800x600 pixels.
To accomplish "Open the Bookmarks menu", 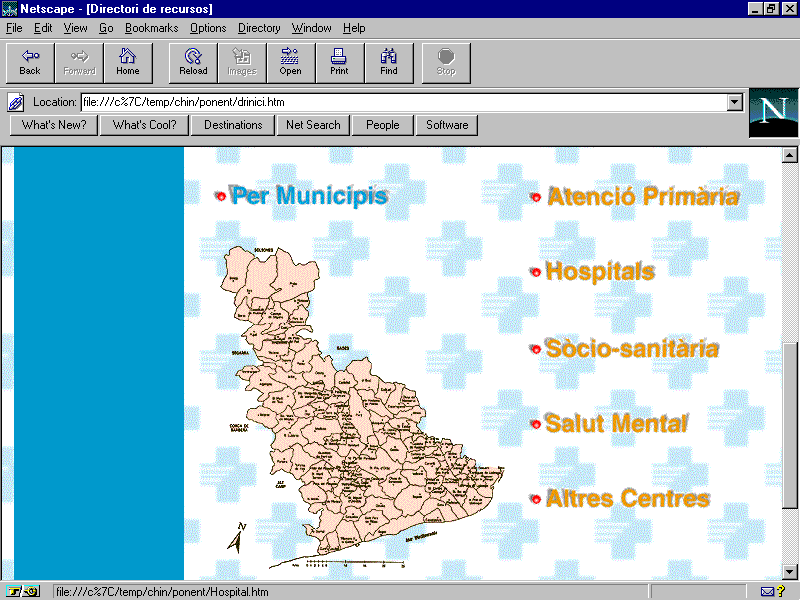I will point(151,28).
